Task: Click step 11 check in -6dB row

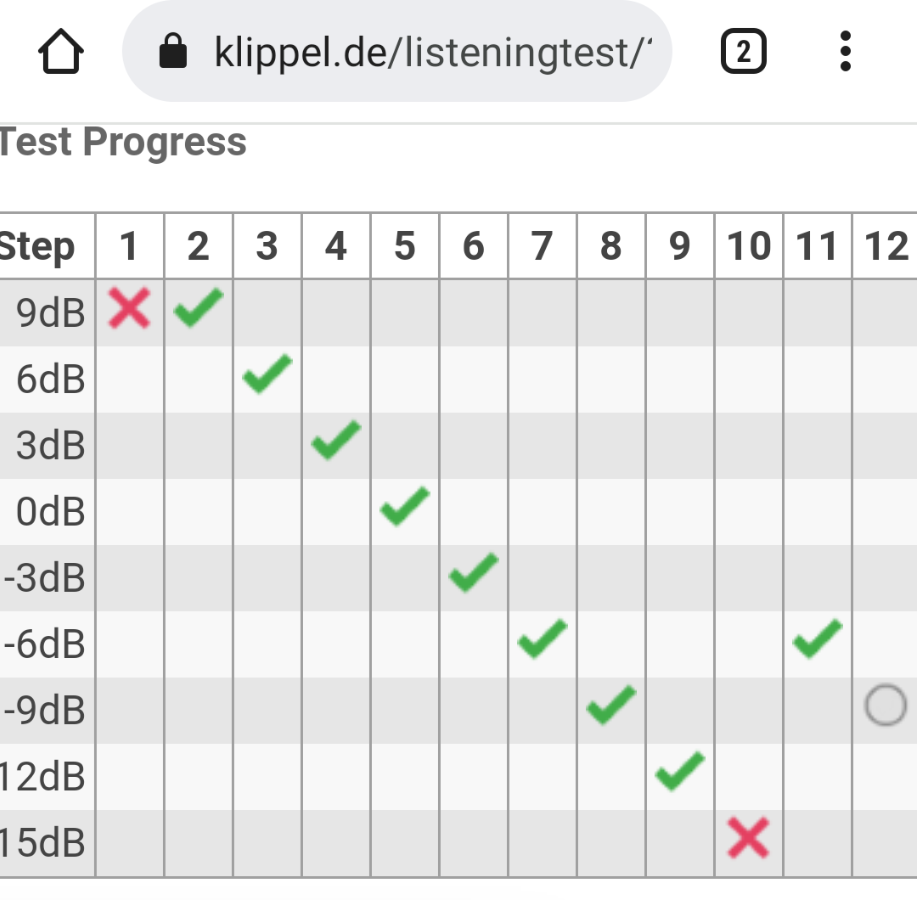Action: (818, 639)
